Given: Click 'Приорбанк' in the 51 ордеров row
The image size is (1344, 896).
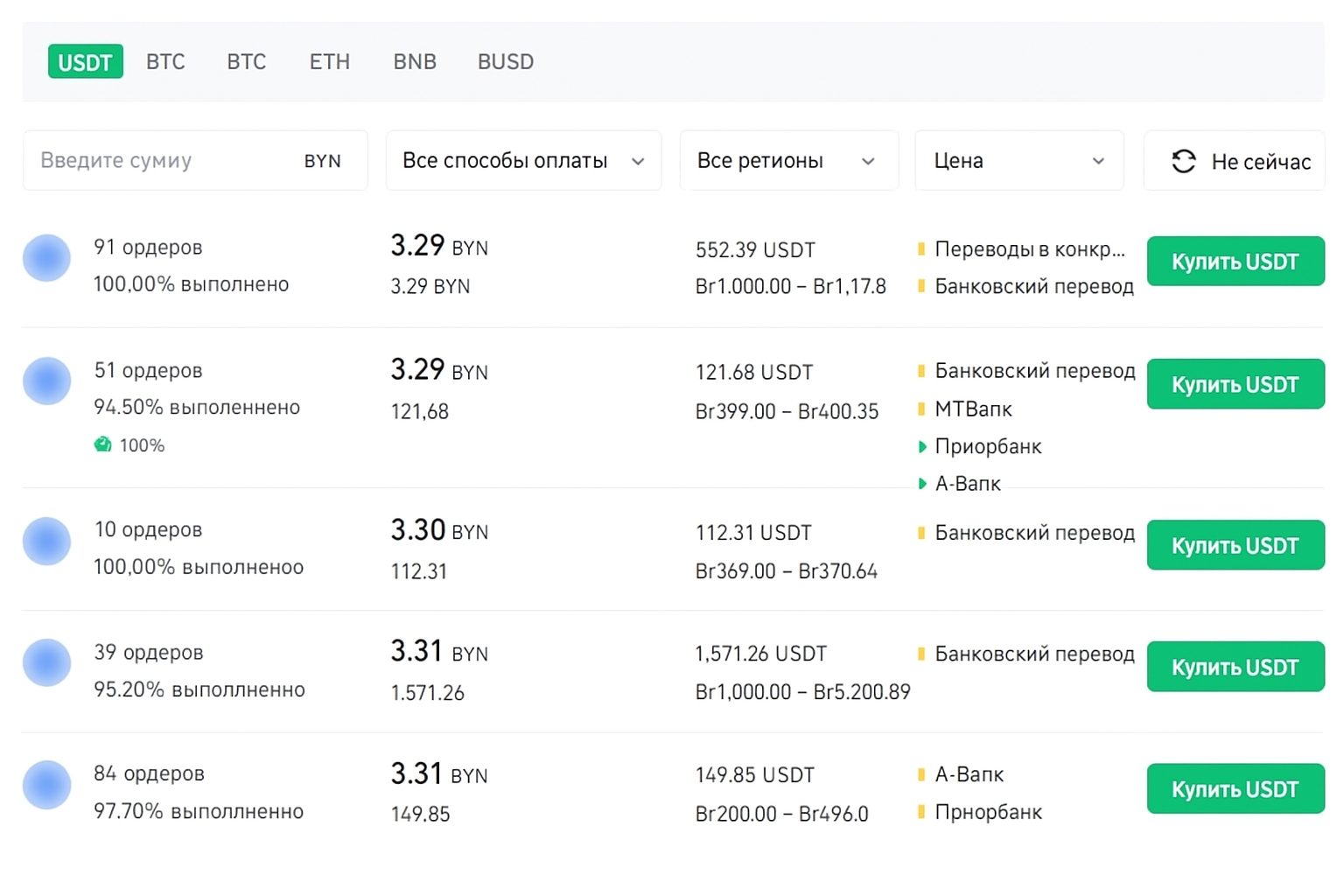Looking at the screenshot, I should [x=988, y=446].
